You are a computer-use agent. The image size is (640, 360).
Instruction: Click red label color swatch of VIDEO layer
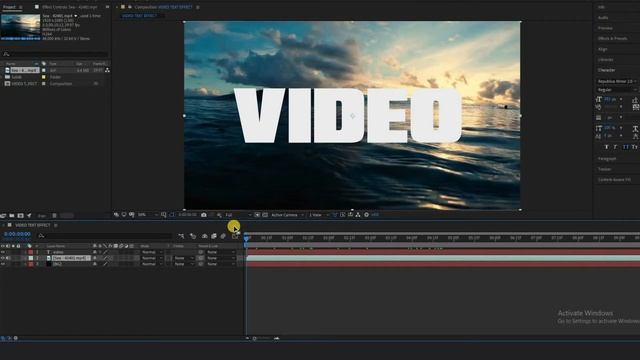(x=31, y=252)
